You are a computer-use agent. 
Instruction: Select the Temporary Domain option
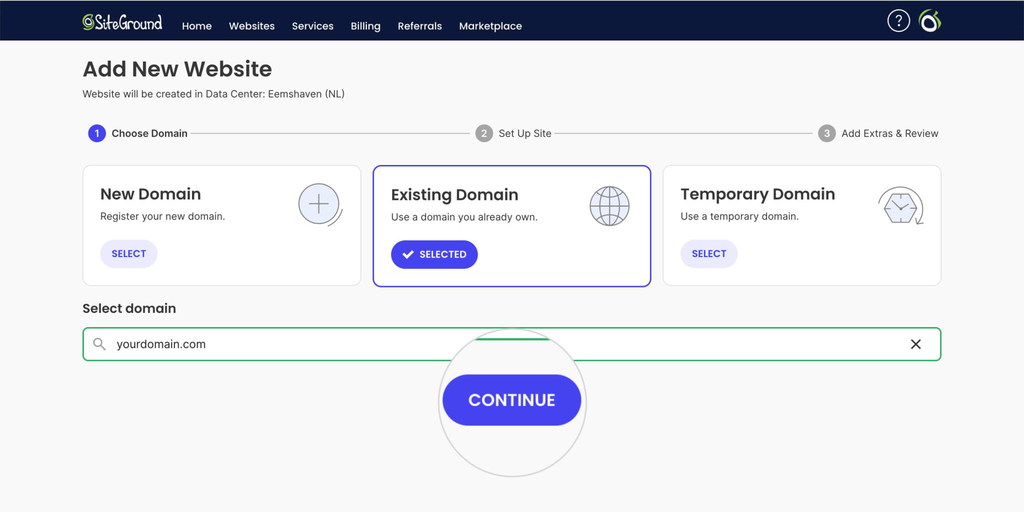coord(709,254)
